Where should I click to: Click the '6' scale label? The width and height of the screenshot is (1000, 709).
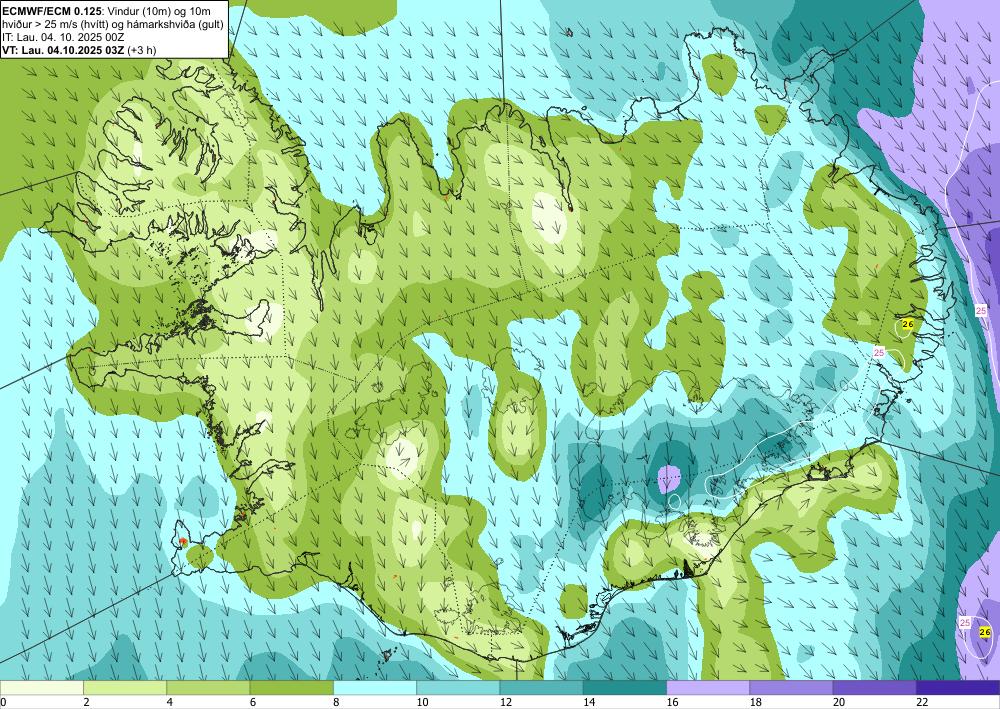tap(253, 702)
